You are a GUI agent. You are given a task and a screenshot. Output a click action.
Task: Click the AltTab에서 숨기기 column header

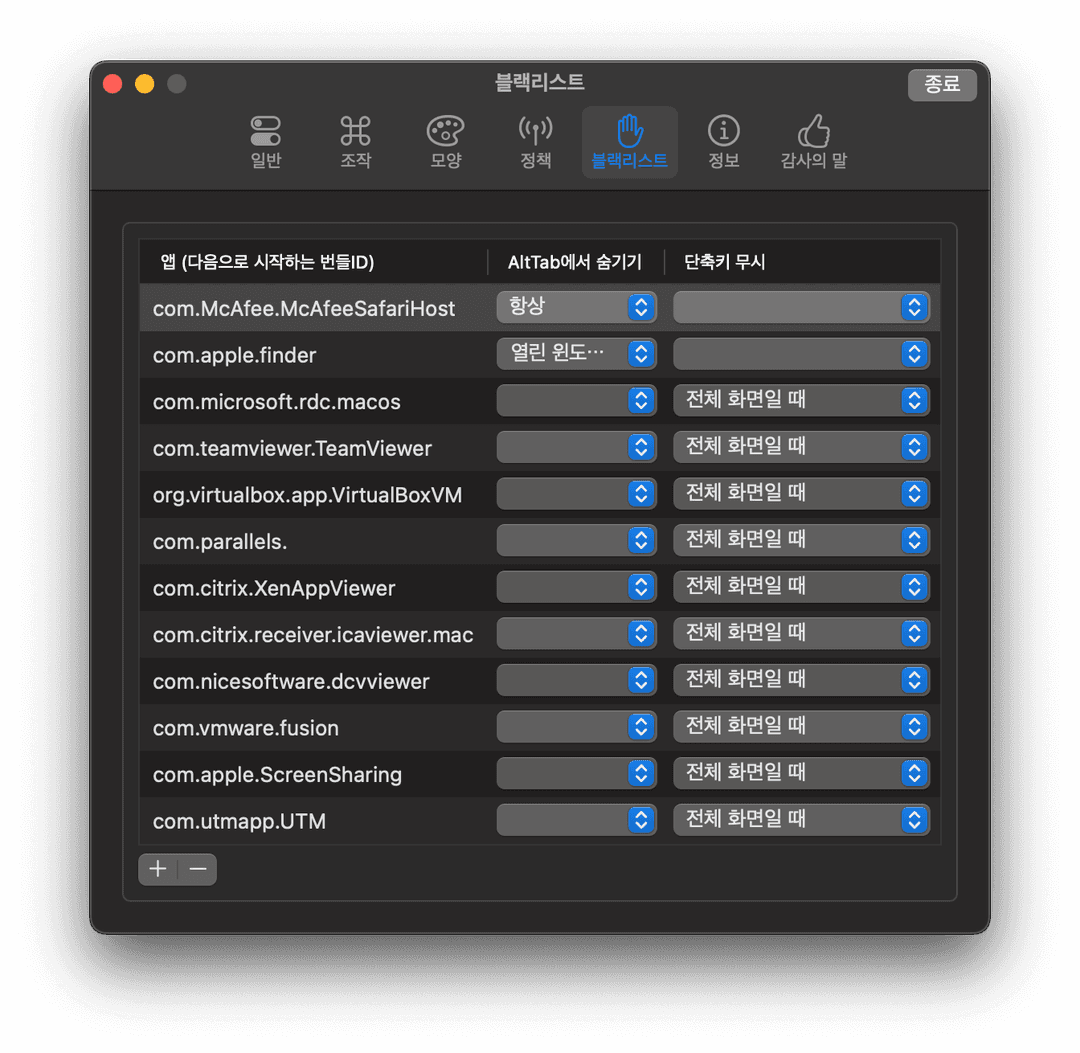point(574,262)
